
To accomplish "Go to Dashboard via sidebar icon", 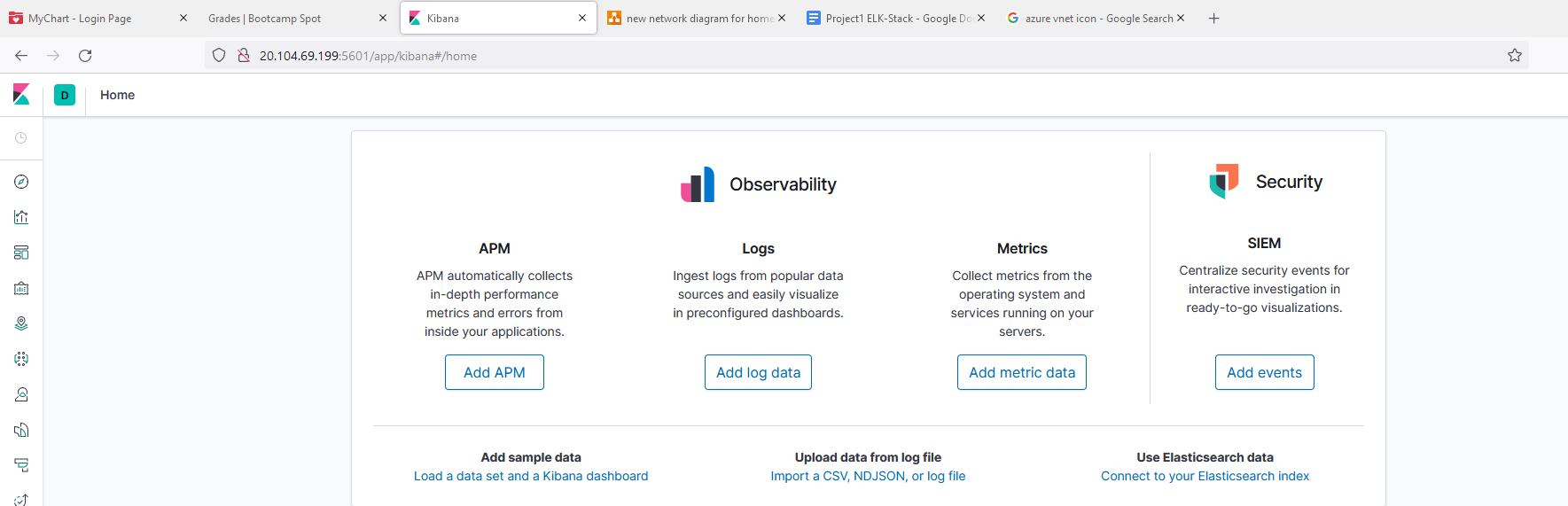I will coord(21,253).
